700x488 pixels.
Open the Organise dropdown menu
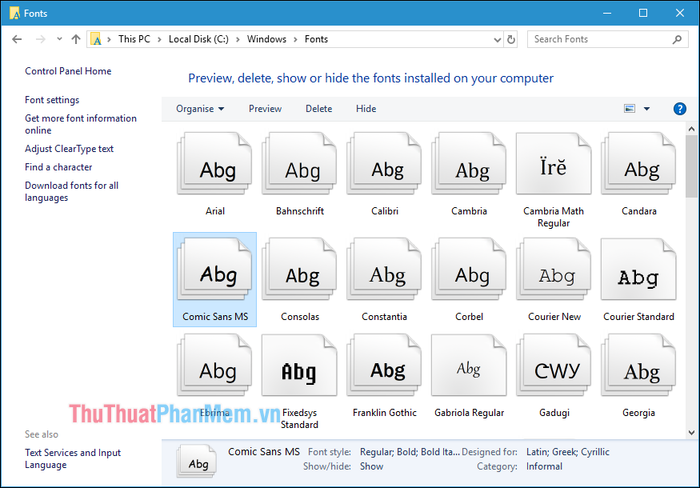[200, 108]
